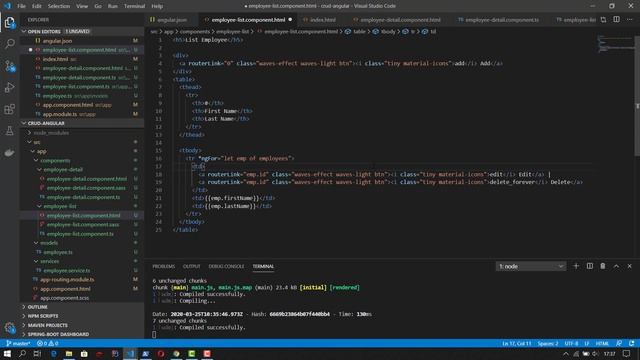Split the editor to the right

click(x=616, y=20)
